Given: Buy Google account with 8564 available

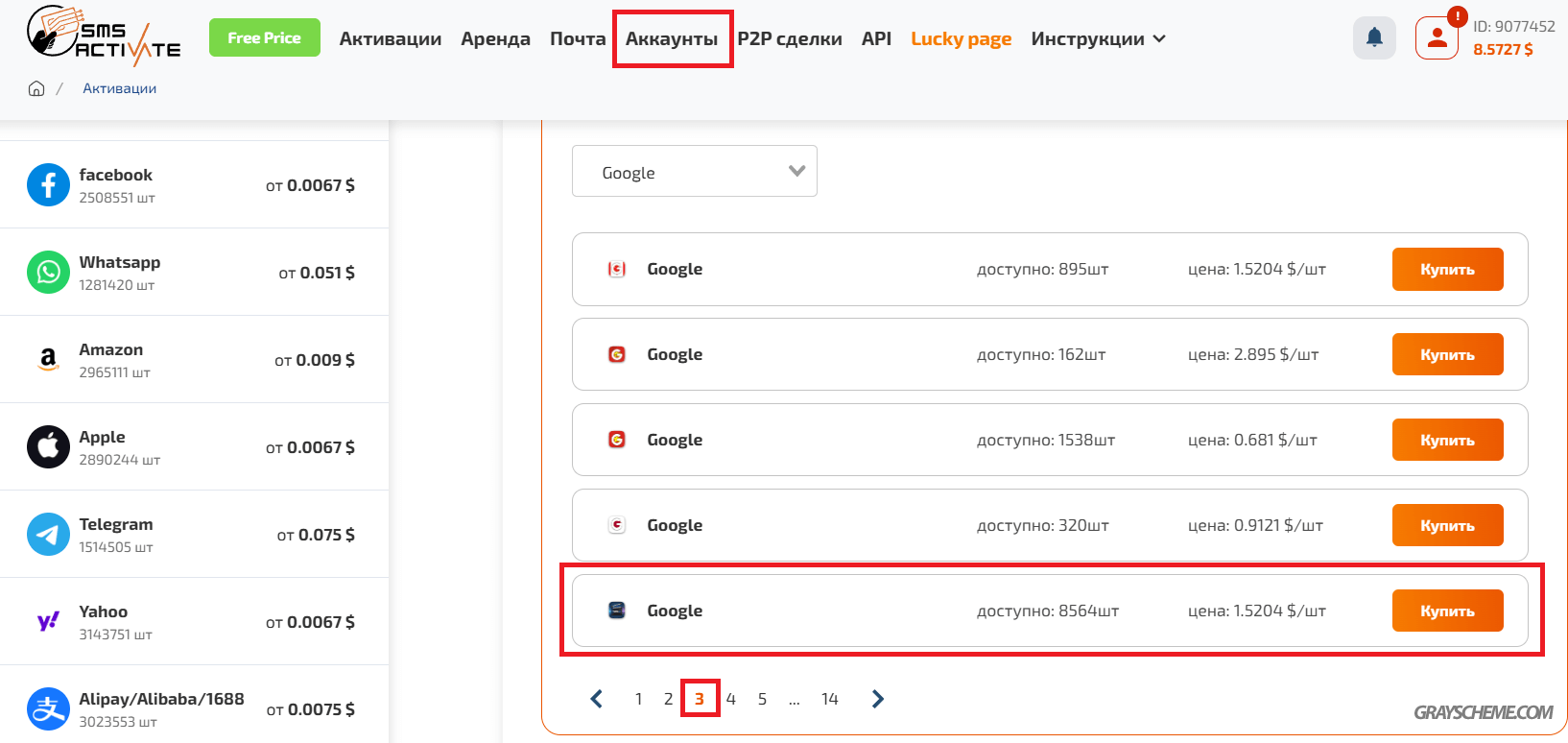Looking at the screenshot, I should tap(1447, 611).
